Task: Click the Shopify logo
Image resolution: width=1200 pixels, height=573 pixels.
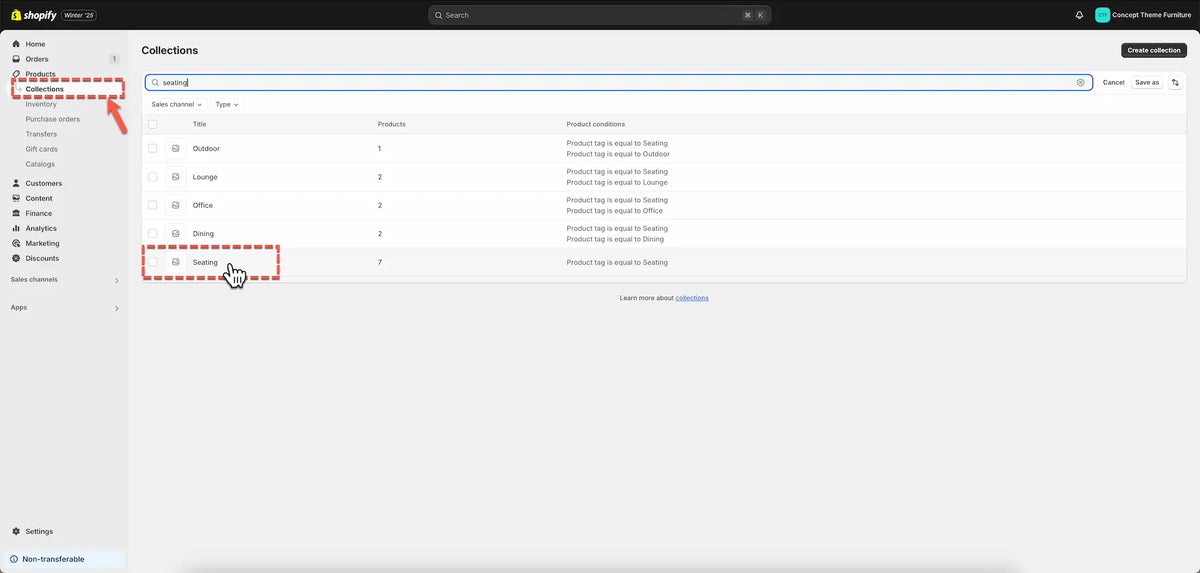Action: (34, 15)
